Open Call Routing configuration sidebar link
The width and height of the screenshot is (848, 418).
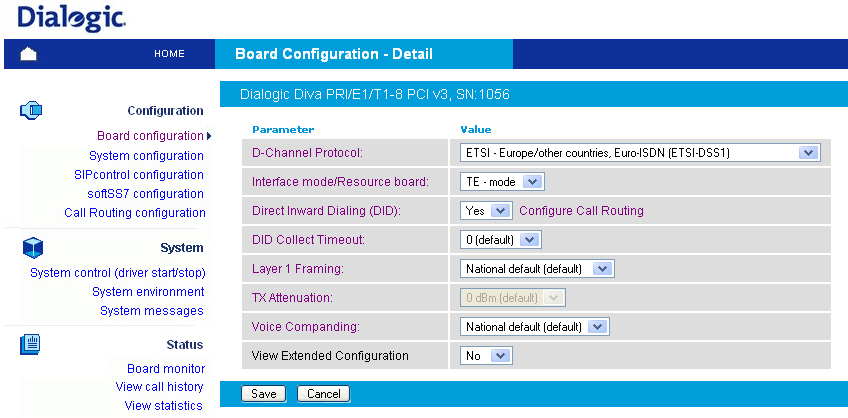tap(135, 213)
